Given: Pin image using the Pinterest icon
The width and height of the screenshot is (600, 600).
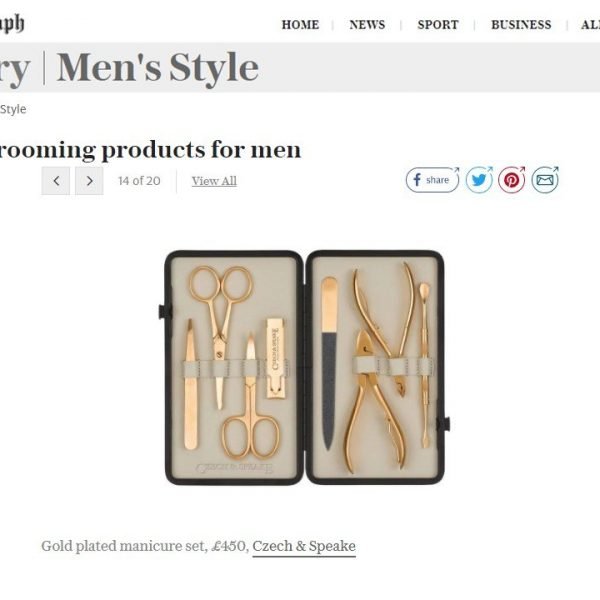Looking at the screenshot, I should tap(512, 180).
